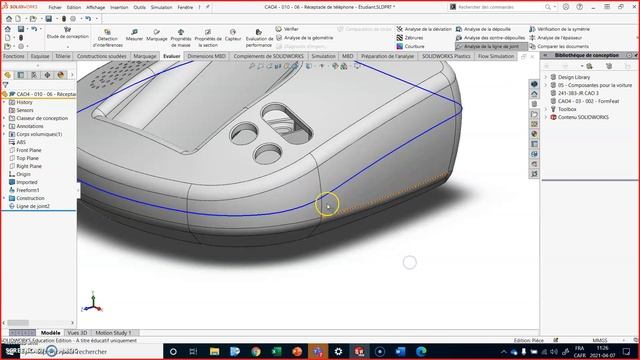Open the Fichier menu
The height and width of the screenshot is (360, 640).
[x=55, y=7]
